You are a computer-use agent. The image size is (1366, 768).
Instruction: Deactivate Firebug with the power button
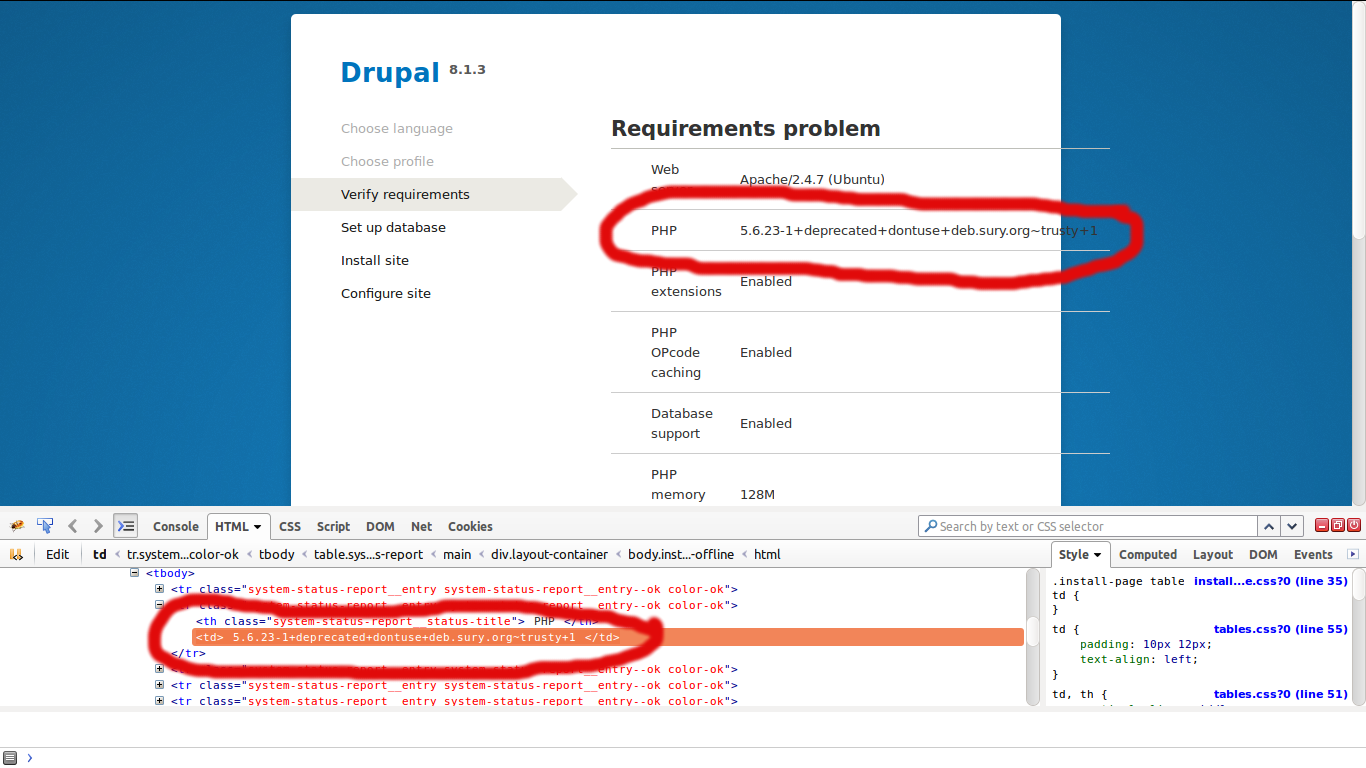tap(1354, 525)
